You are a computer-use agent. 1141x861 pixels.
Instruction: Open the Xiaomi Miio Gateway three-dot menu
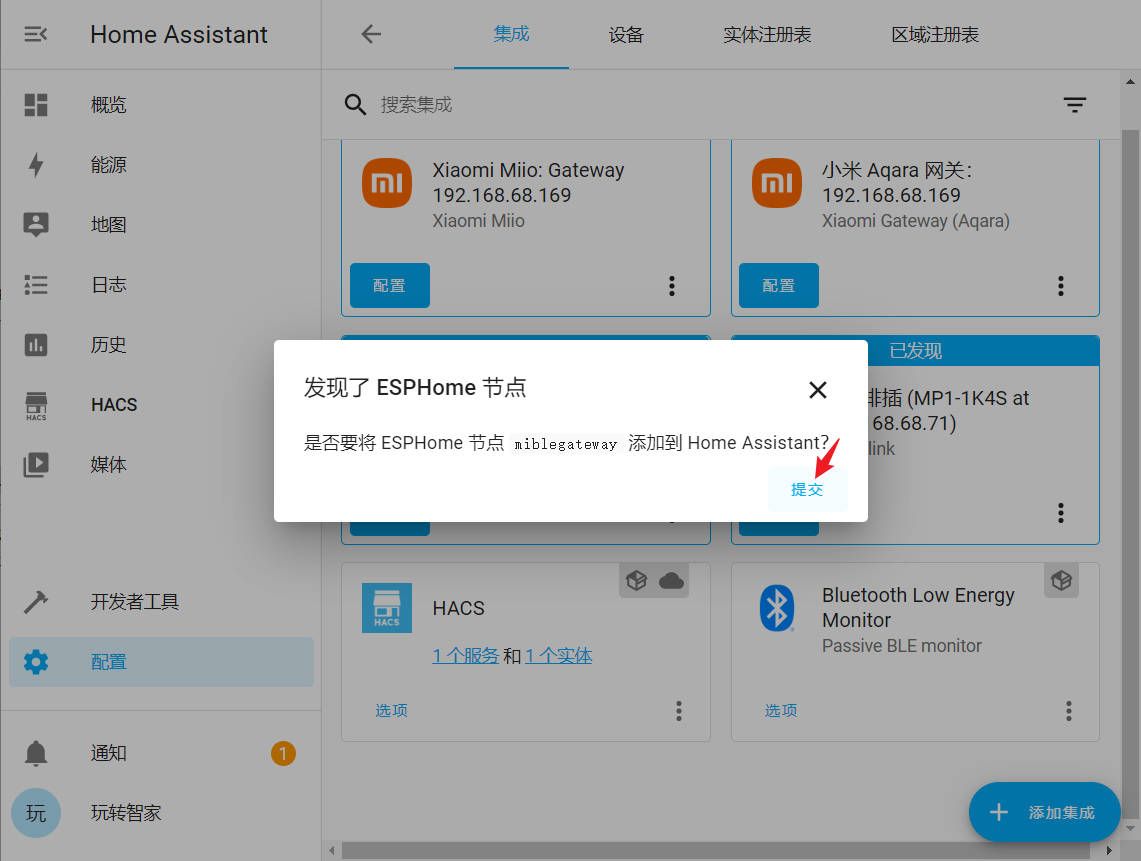click(672, 285)
